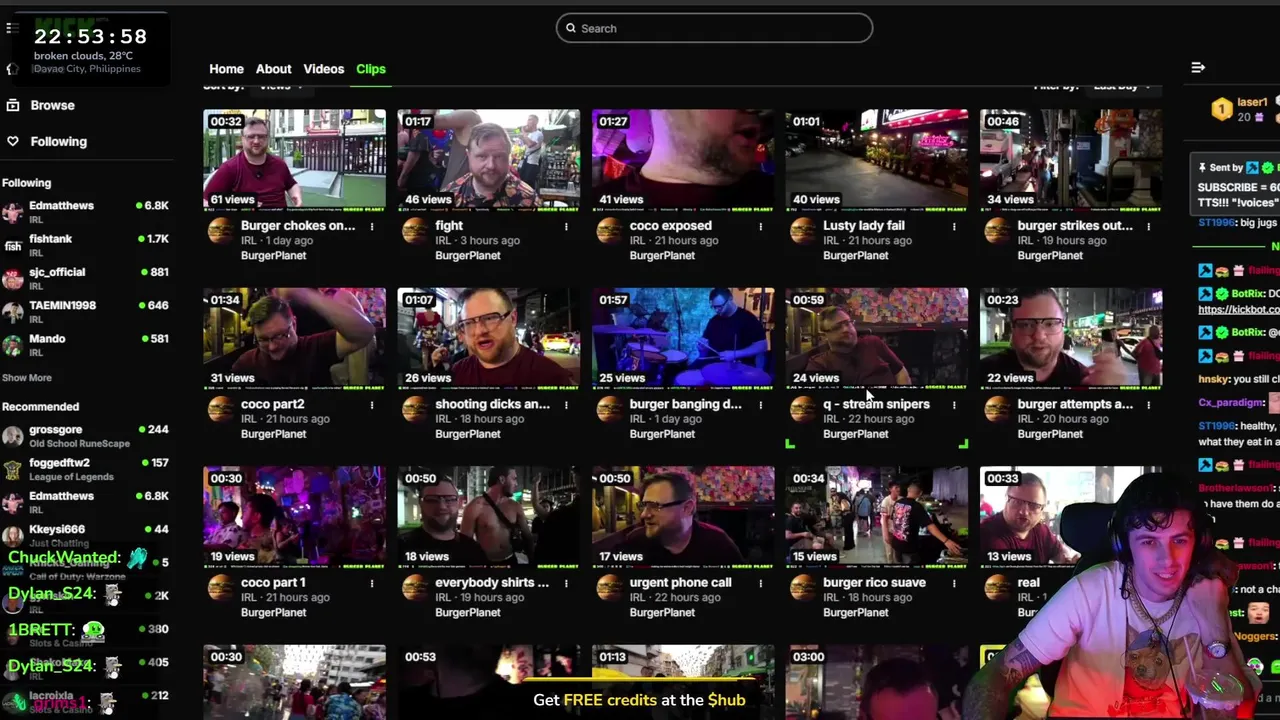Click the search magnifier icon
The width and height of the screenshot is (1280, 720).
571,28
